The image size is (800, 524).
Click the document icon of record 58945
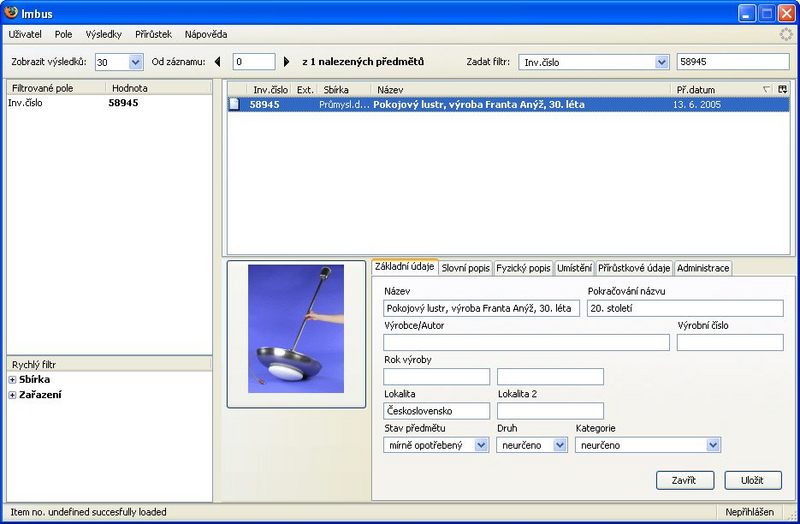coord(234,104)
